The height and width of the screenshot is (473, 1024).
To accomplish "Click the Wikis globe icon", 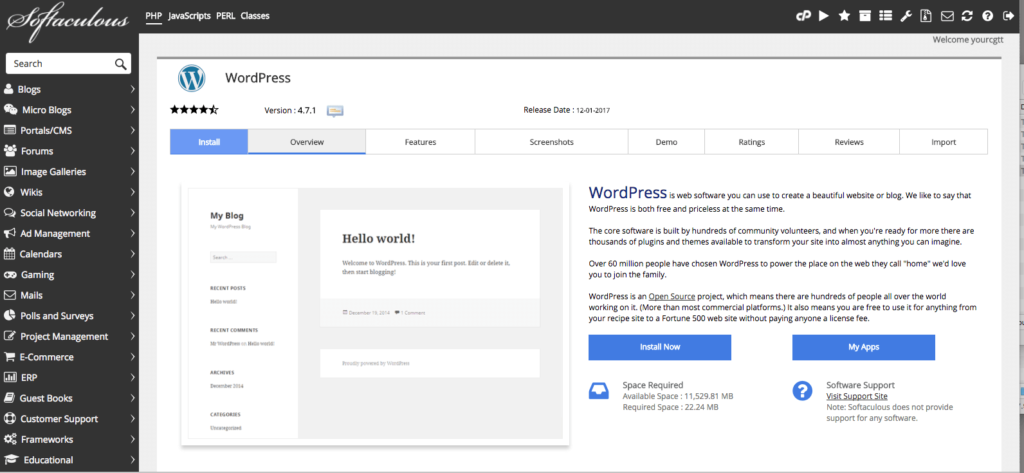I will click(x=9, y=192).
